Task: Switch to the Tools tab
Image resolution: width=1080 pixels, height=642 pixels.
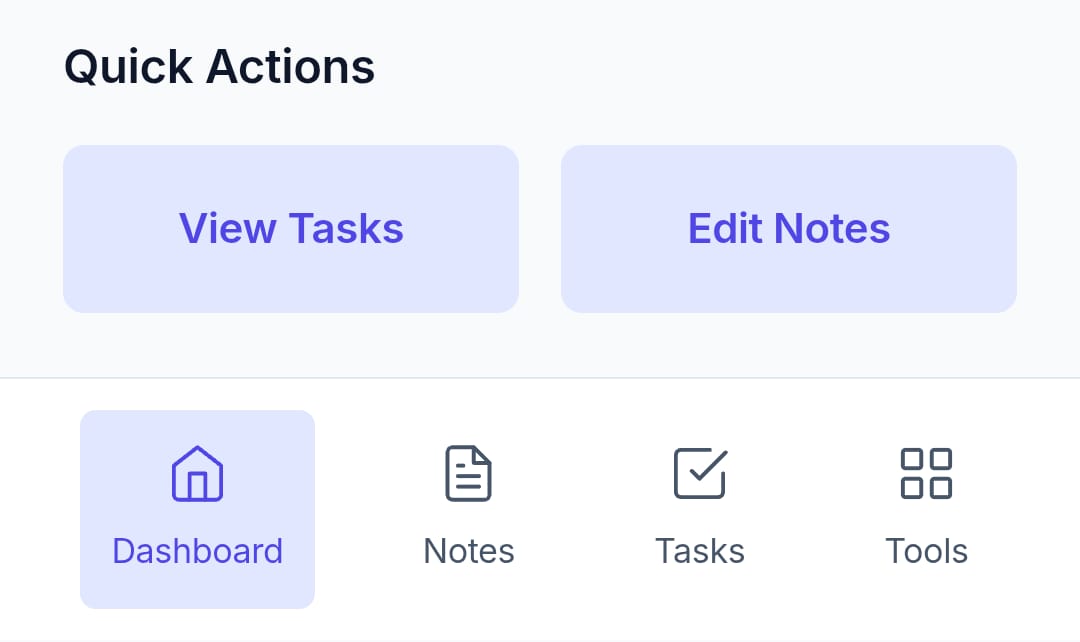Action: pos(926,510)
